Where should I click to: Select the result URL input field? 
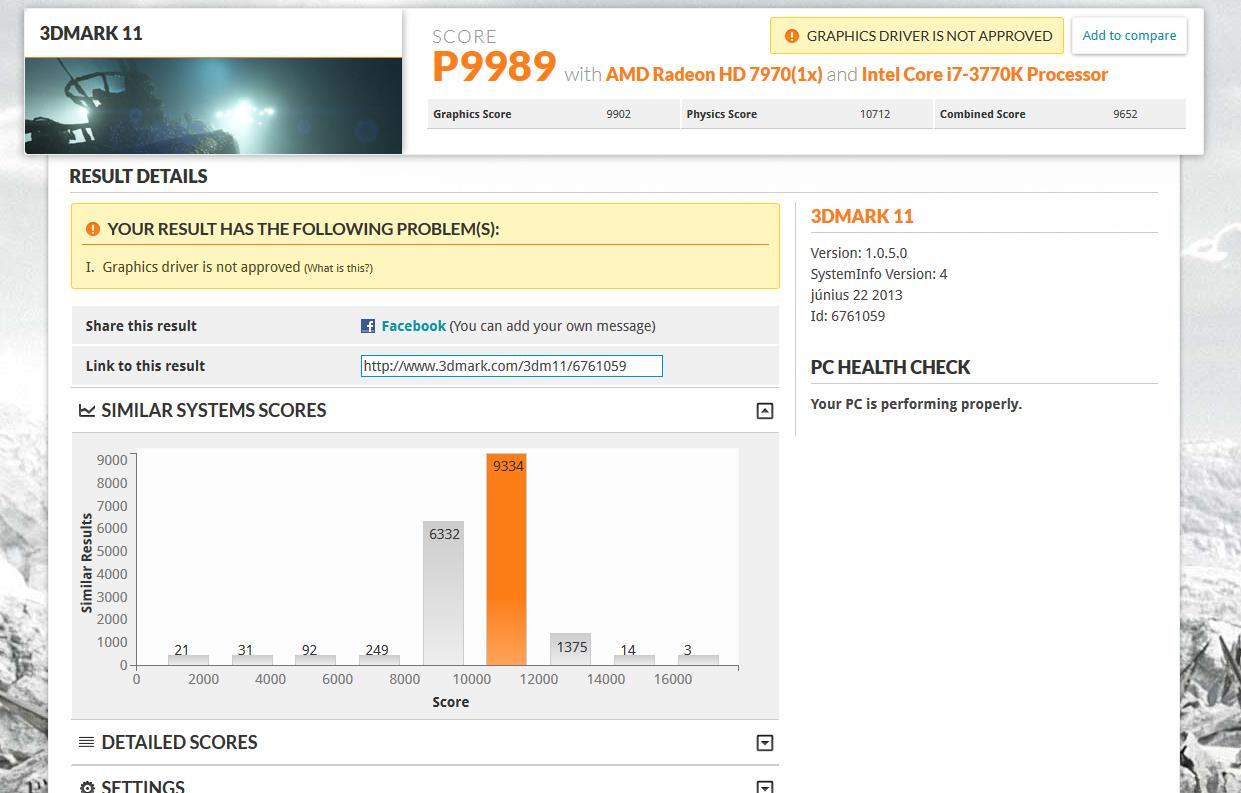(x=511, y=366)
